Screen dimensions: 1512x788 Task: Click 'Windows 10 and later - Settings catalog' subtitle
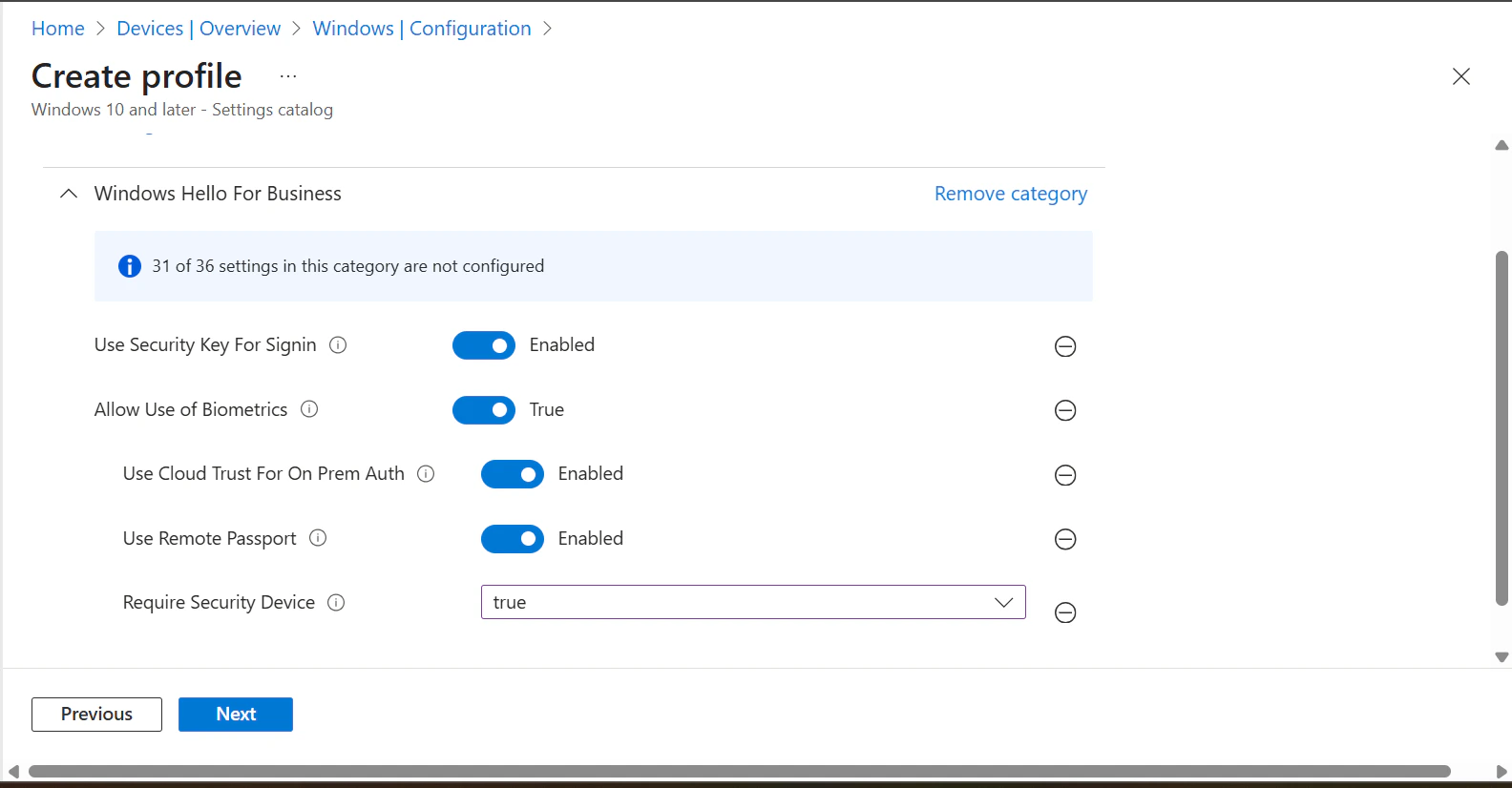click(182, 110)
